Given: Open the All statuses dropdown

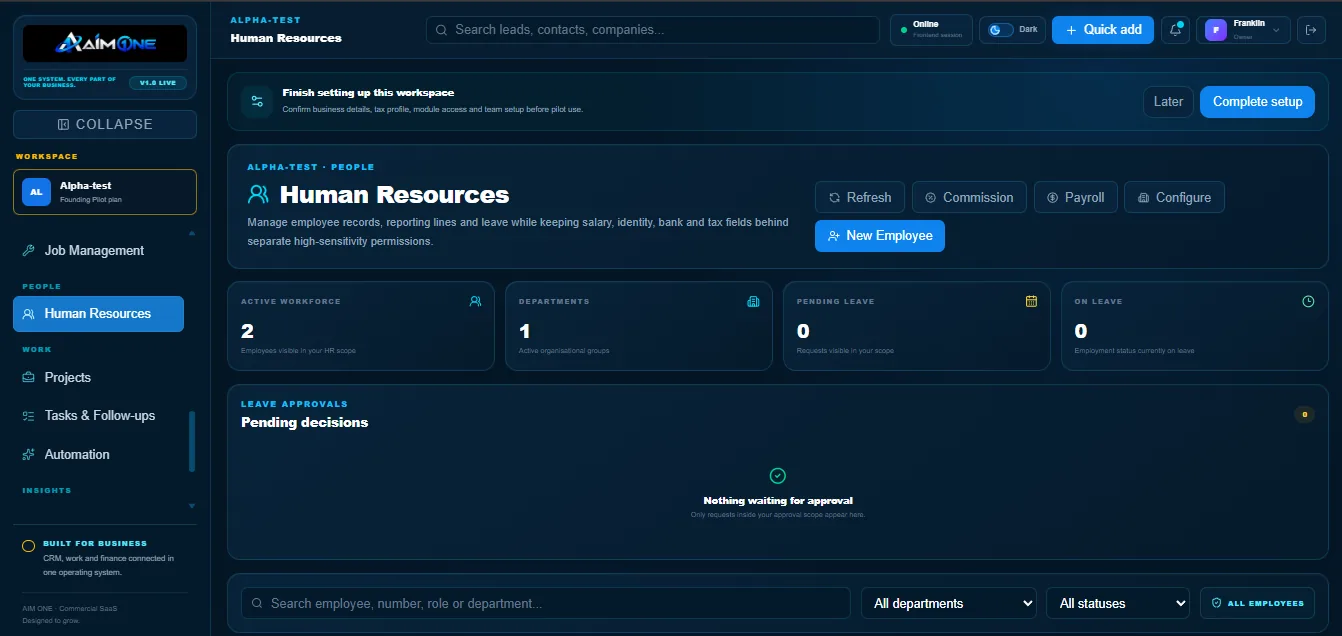Looking at the screenshot, I should click(x=1117, y=603).
